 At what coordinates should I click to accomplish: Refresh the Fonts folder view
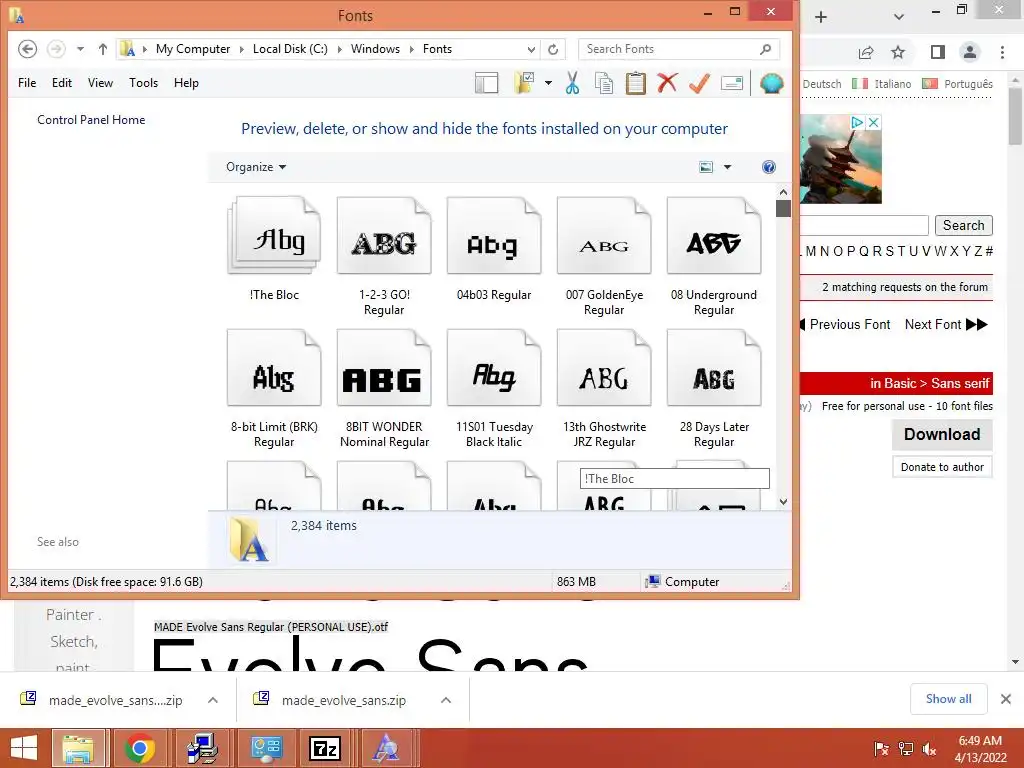pyautogui.click(x=553, y=49)
